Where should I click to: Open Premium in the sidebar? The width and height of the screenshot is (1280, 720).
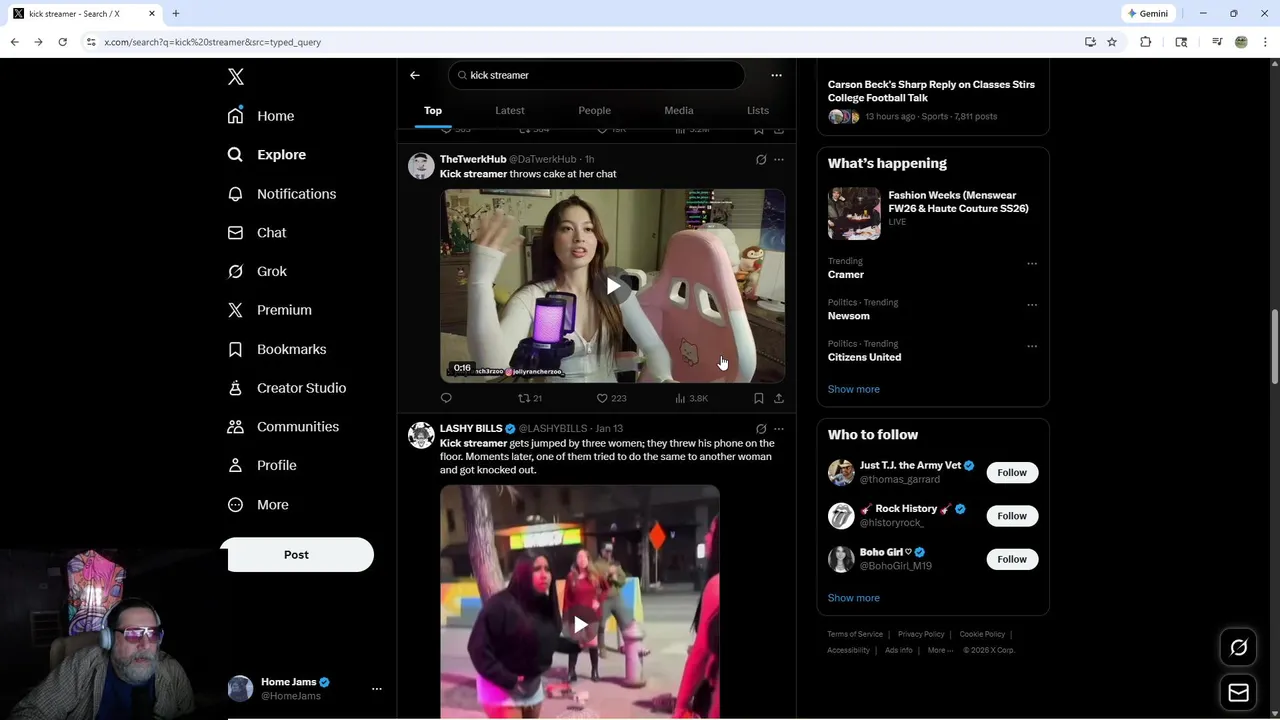[270, 310]
